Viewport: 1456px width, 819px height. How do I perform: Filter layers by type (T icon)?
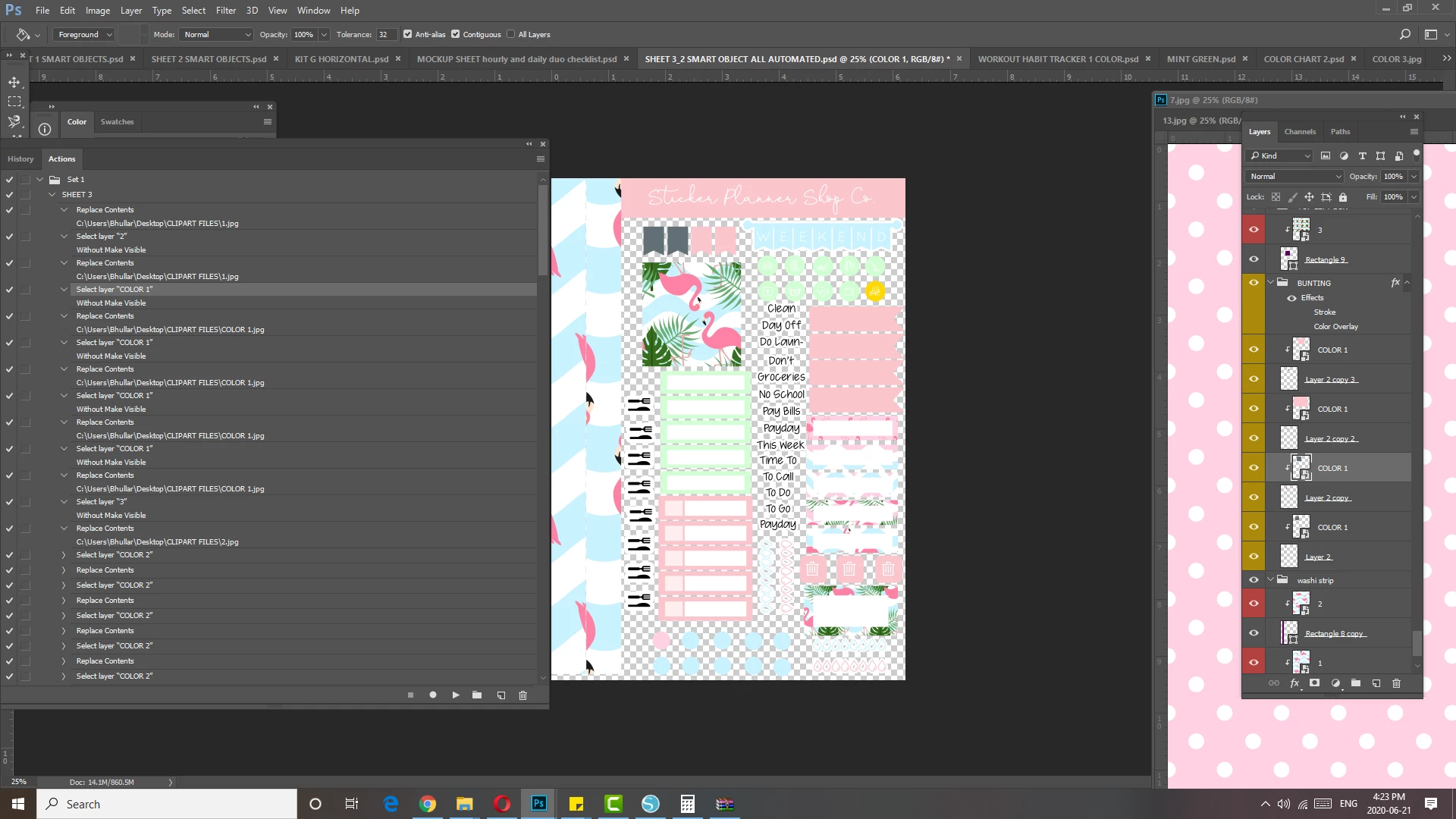coord(1362,155)
